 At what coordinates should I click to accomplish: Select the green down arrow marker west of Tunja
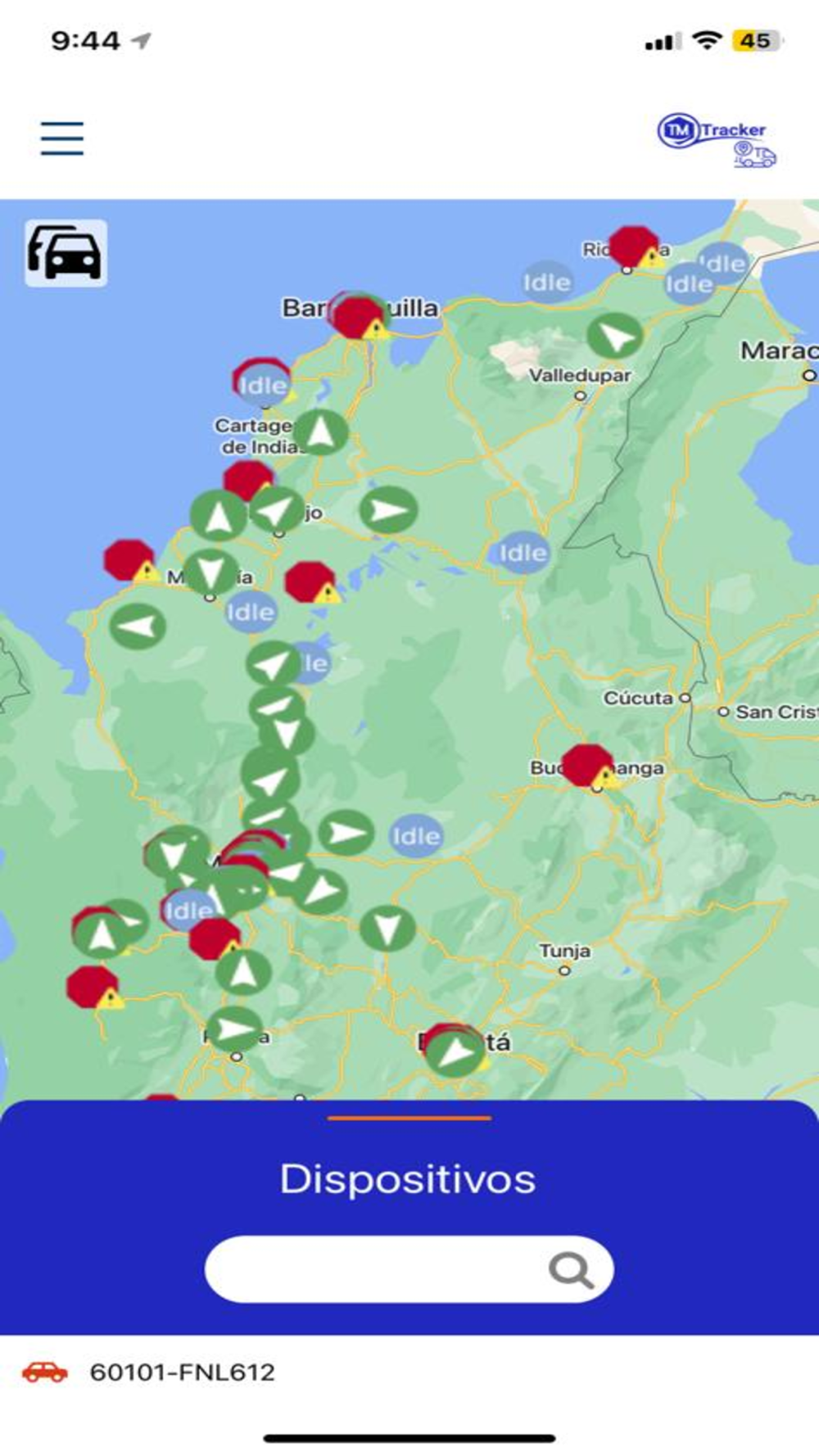point(387,928)
